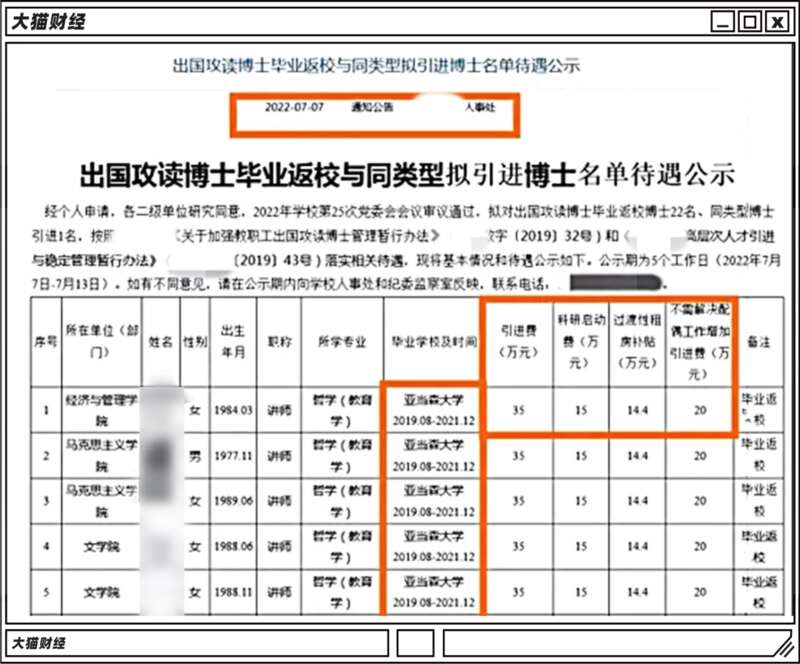Click 马克思主义学院 in row 2
800x664 pixels.
coord(102,455)
